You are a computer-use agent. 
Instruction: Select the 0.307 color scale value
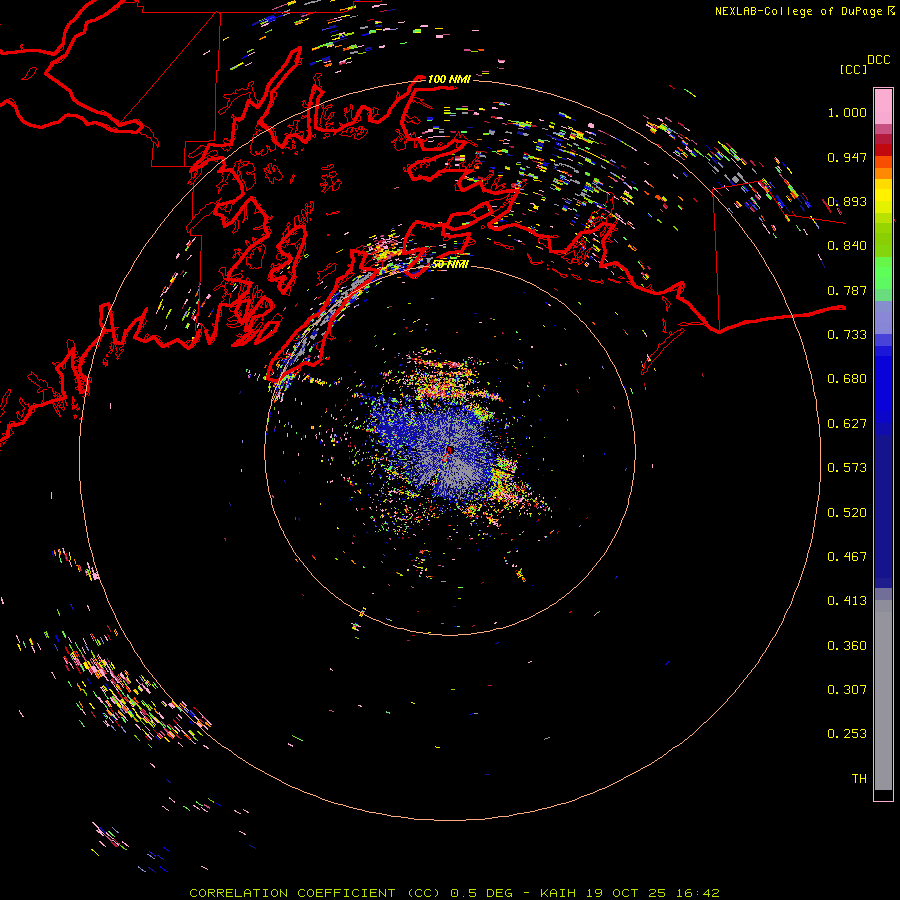click(847, 690)
